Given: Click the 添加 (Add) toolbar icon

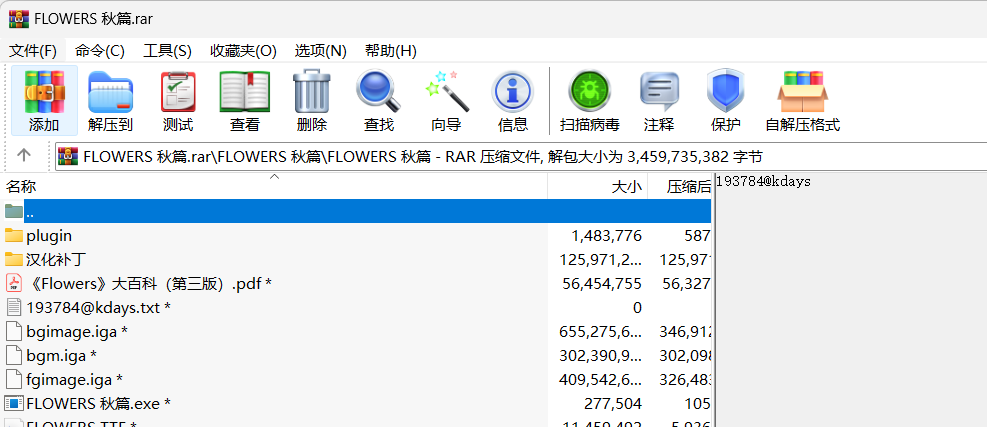Looking at the screenshot, I should tap(44, 102).
